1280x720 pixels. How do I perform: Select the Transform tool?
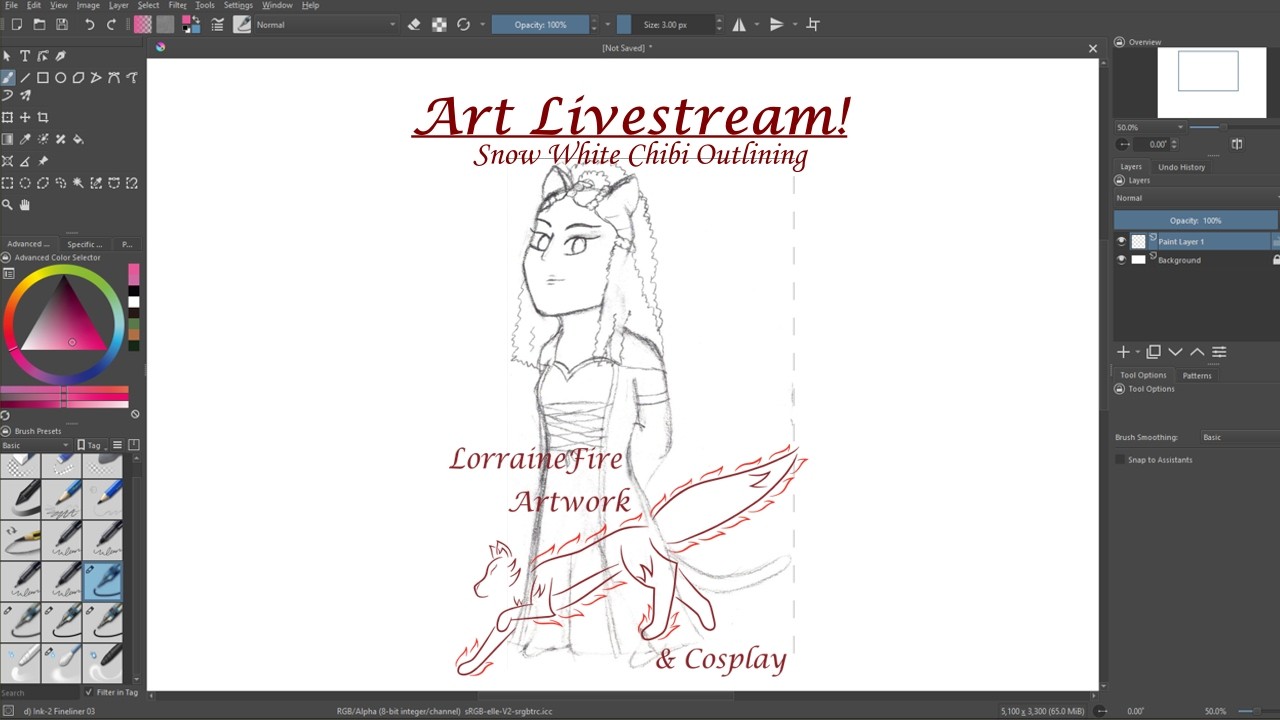coord(7,117)
